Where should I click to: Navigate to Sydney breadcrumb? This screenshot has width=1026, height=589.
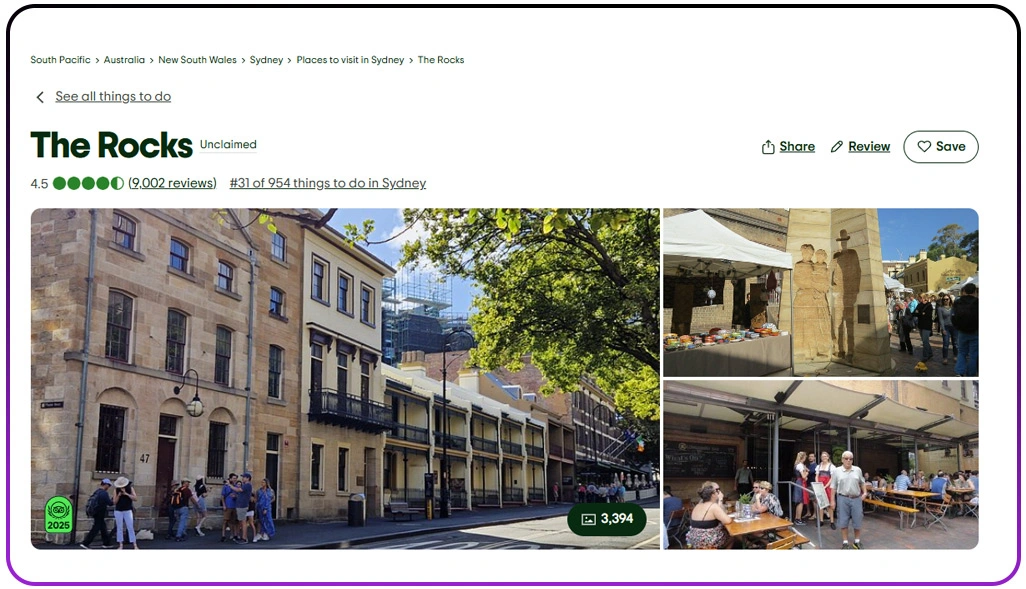click(x=266, y=60)
